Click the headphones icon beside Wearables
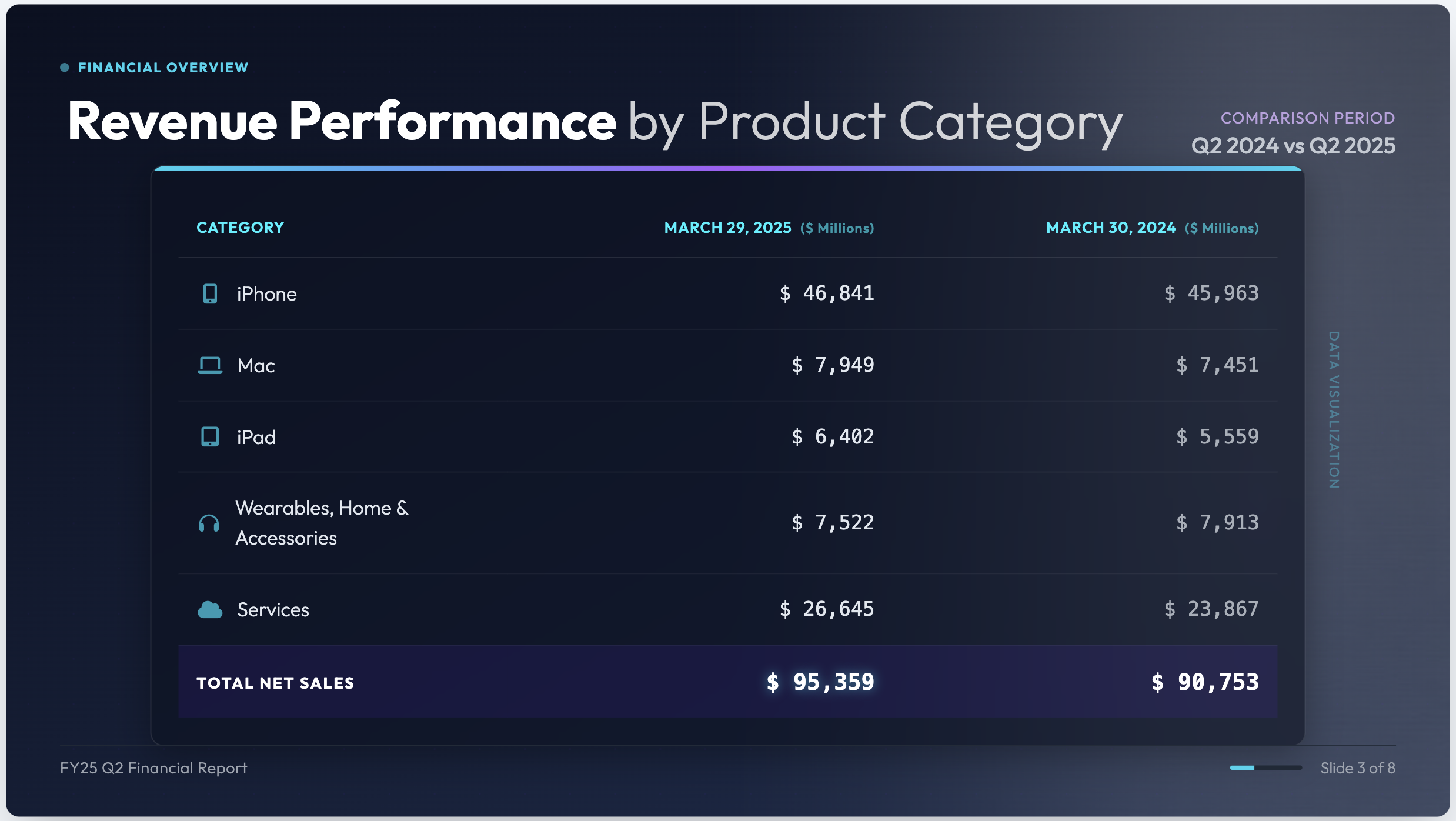 pos(209,522)
